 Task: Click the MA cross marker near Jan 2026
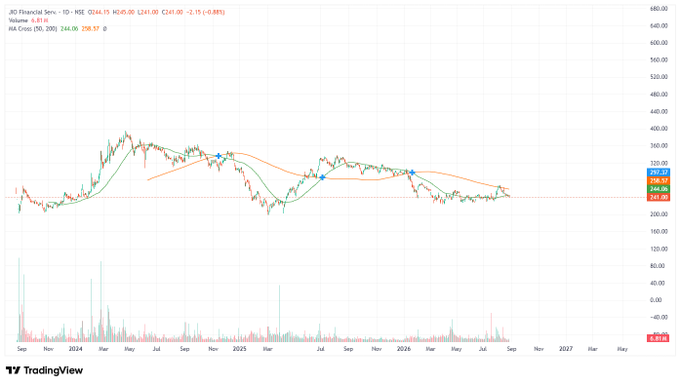412,173
